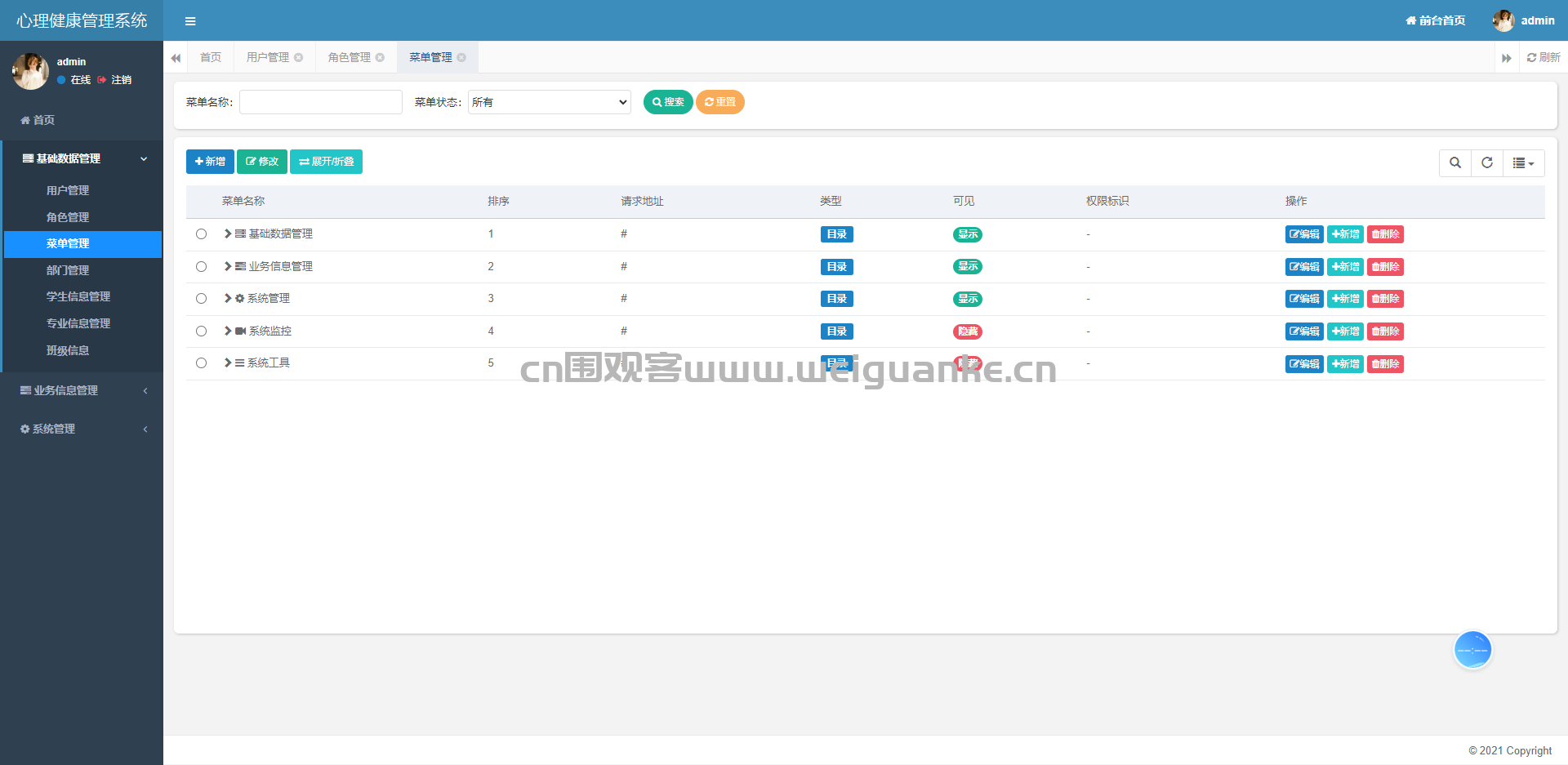Screen dimensions: 1568x765
Task: Click 删除 for 系统管理 row
Action: click(x=1385, y=299)
